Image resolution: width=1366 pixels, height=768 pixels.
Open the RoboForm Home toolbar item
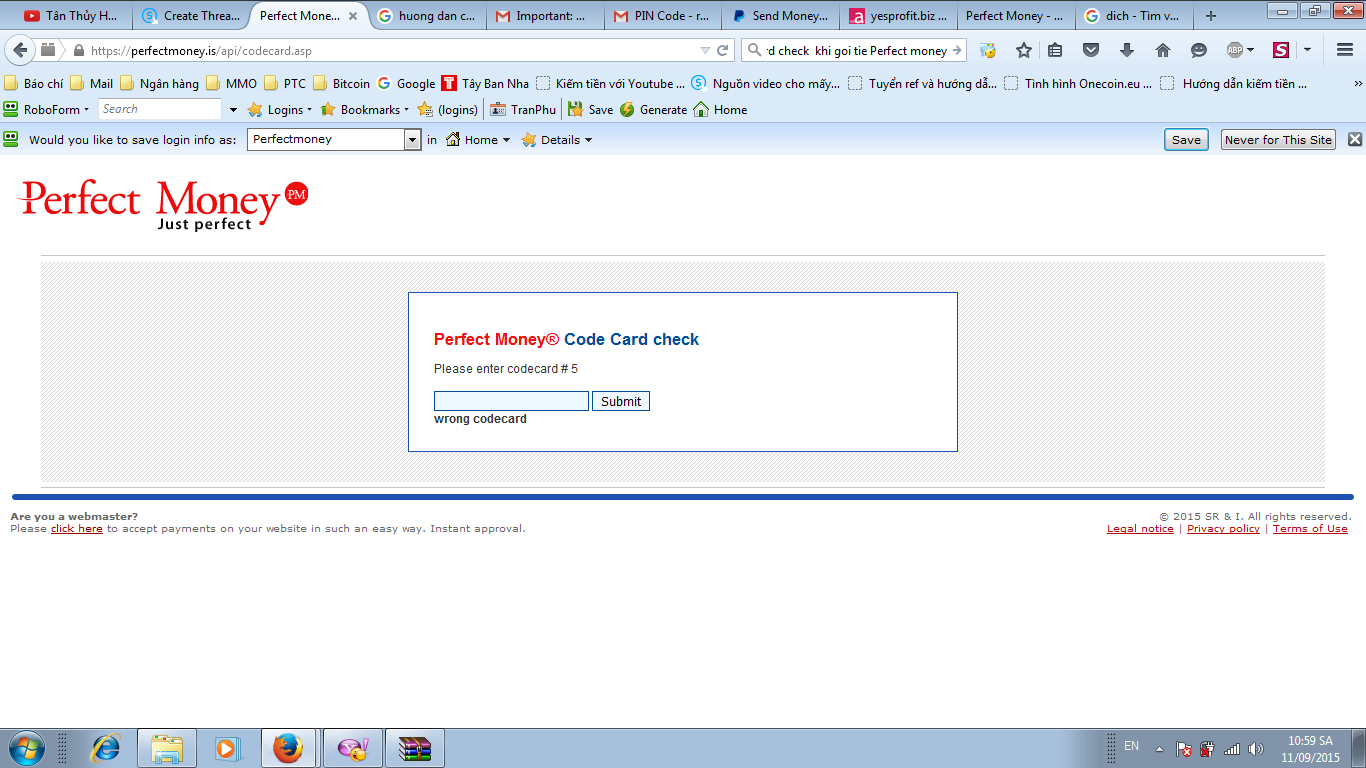point(720,110)
